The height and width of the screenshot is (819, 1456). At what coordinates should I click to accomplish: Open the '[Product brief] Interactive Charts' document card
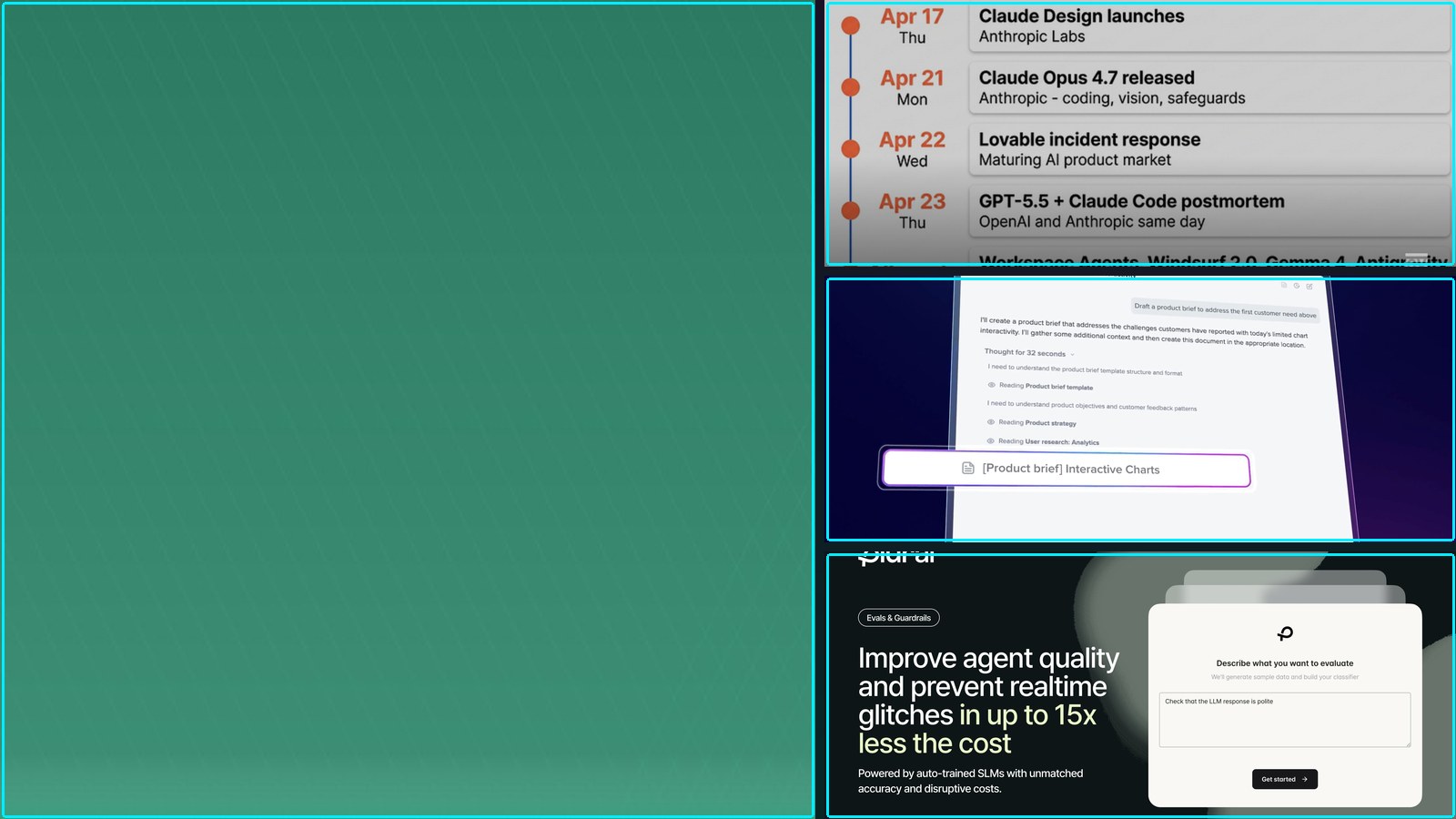point(1067,470)
